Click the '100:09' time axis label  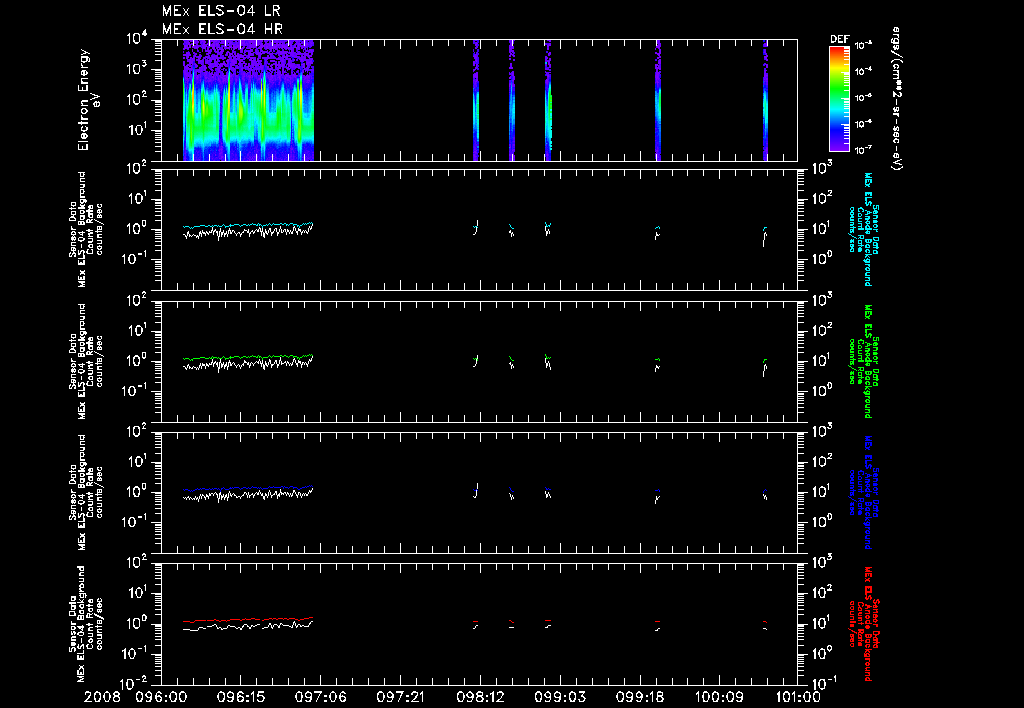coord(718,698)
